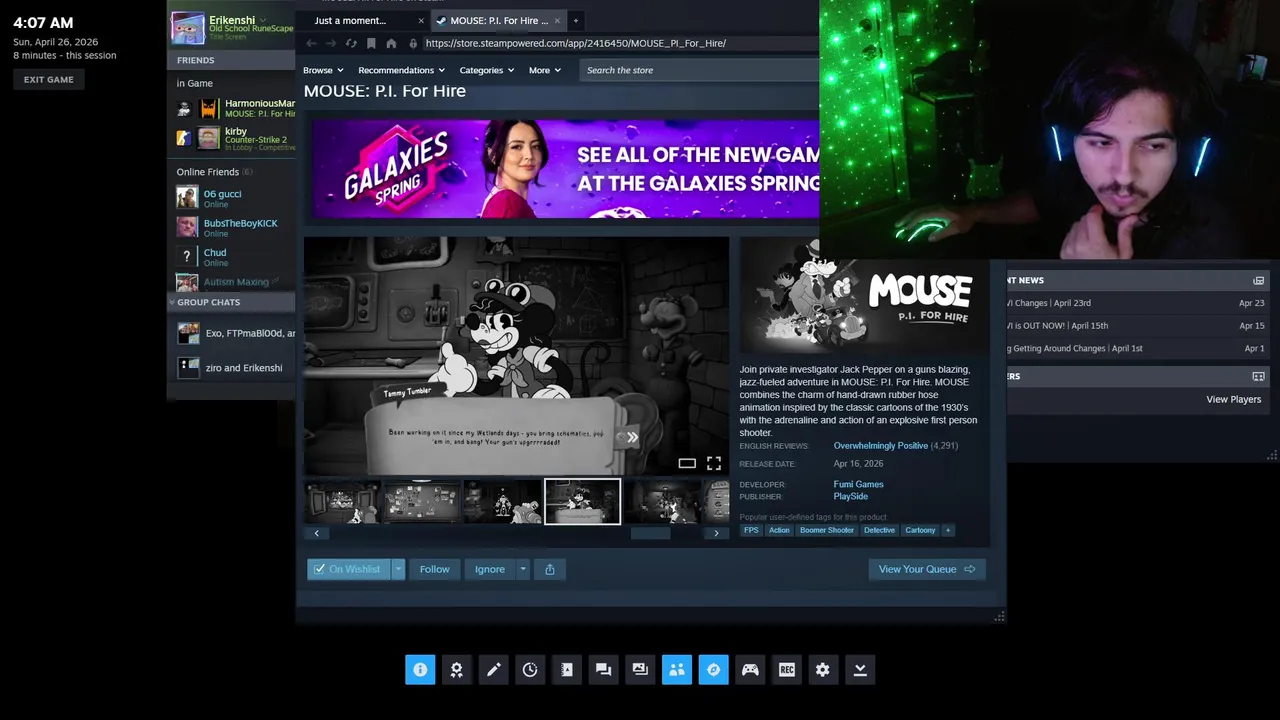Open the screenshots picture icon
1280x720 pixels.
click(x=640, y=670)
